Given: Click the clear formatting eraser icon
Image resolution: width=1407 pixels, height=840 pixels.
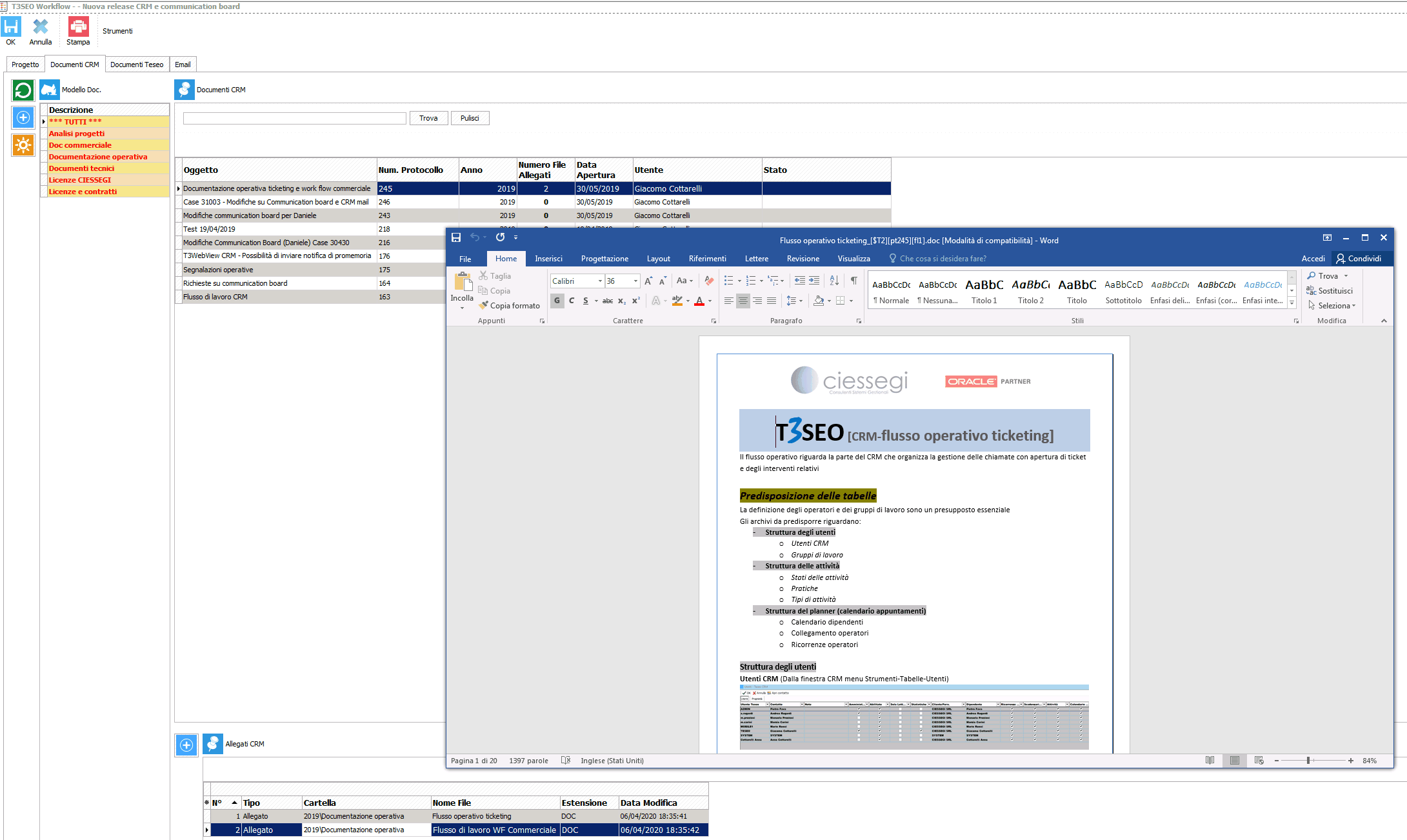Looking at the screenshot, I should (x=709, y=281).
